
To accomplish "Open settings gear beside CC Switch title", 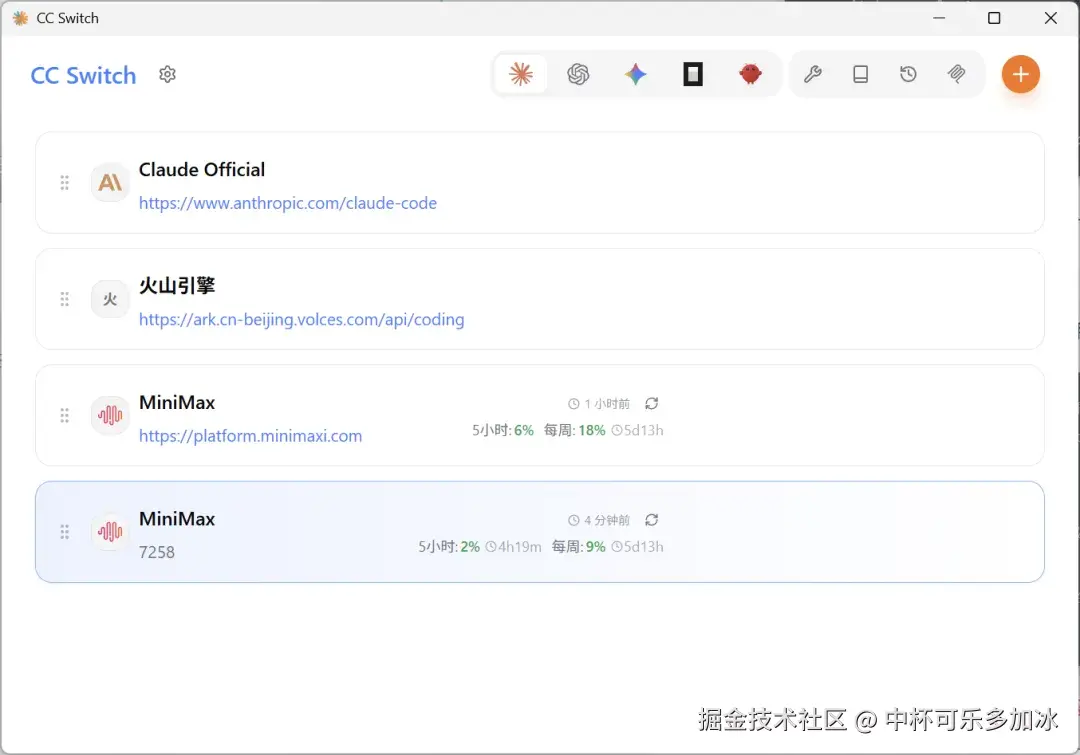I will coord(167,74).
